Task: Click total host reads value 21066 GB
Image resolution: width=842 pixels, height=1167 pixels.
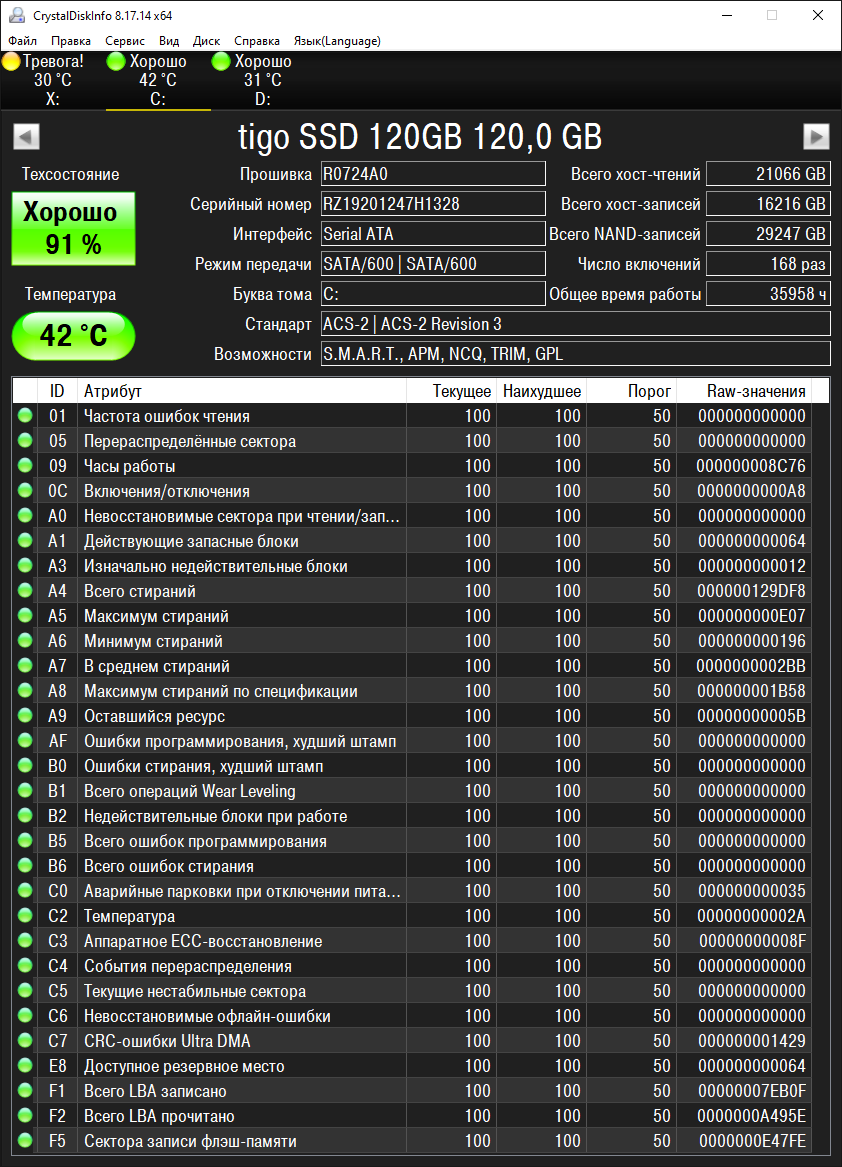Action: coord(768,174)
